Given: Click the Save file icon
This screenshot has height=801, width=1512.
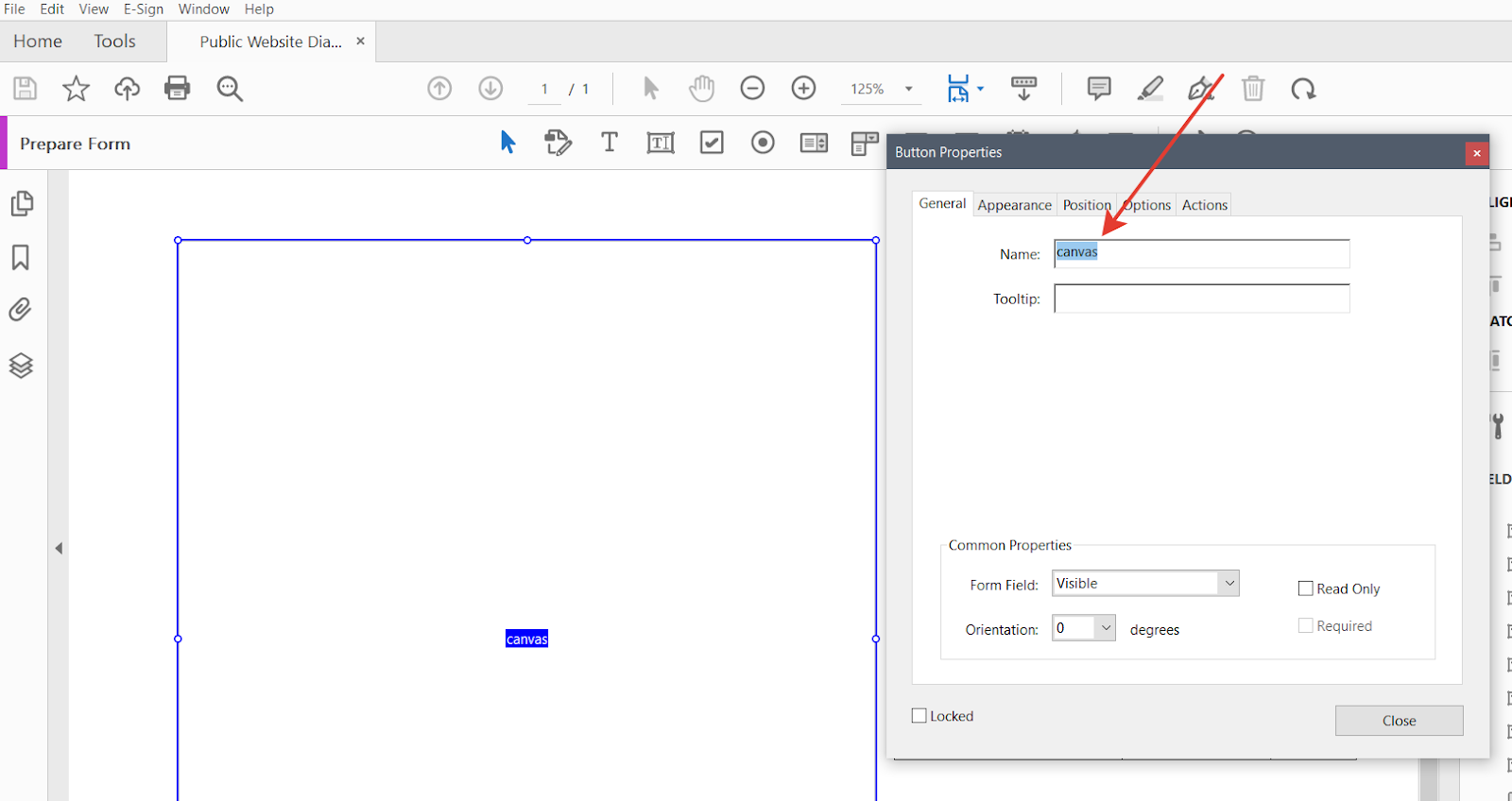Looking at the screenshot, I should coord(26,89).
